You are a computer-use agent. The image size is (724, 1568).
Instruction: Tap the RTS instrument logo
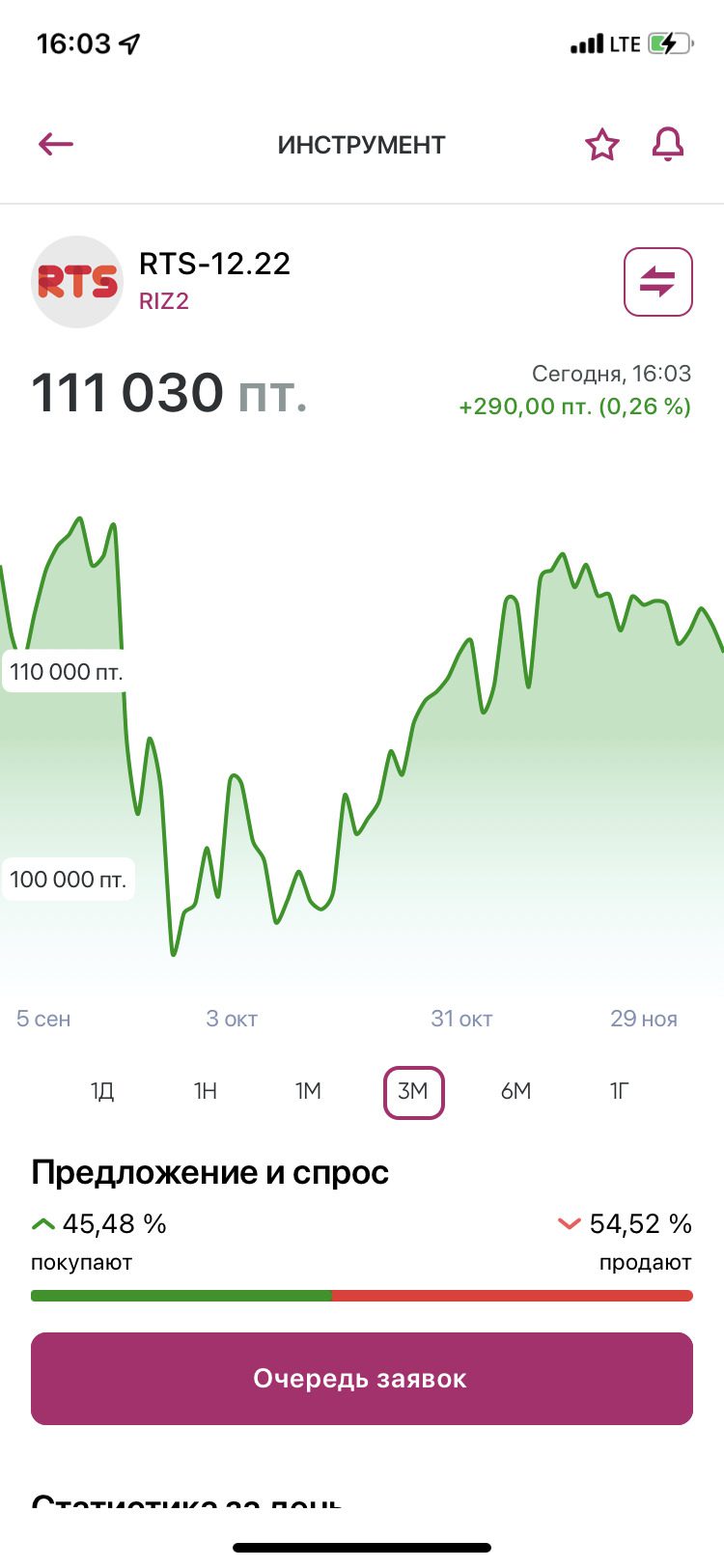click(77, 282)
